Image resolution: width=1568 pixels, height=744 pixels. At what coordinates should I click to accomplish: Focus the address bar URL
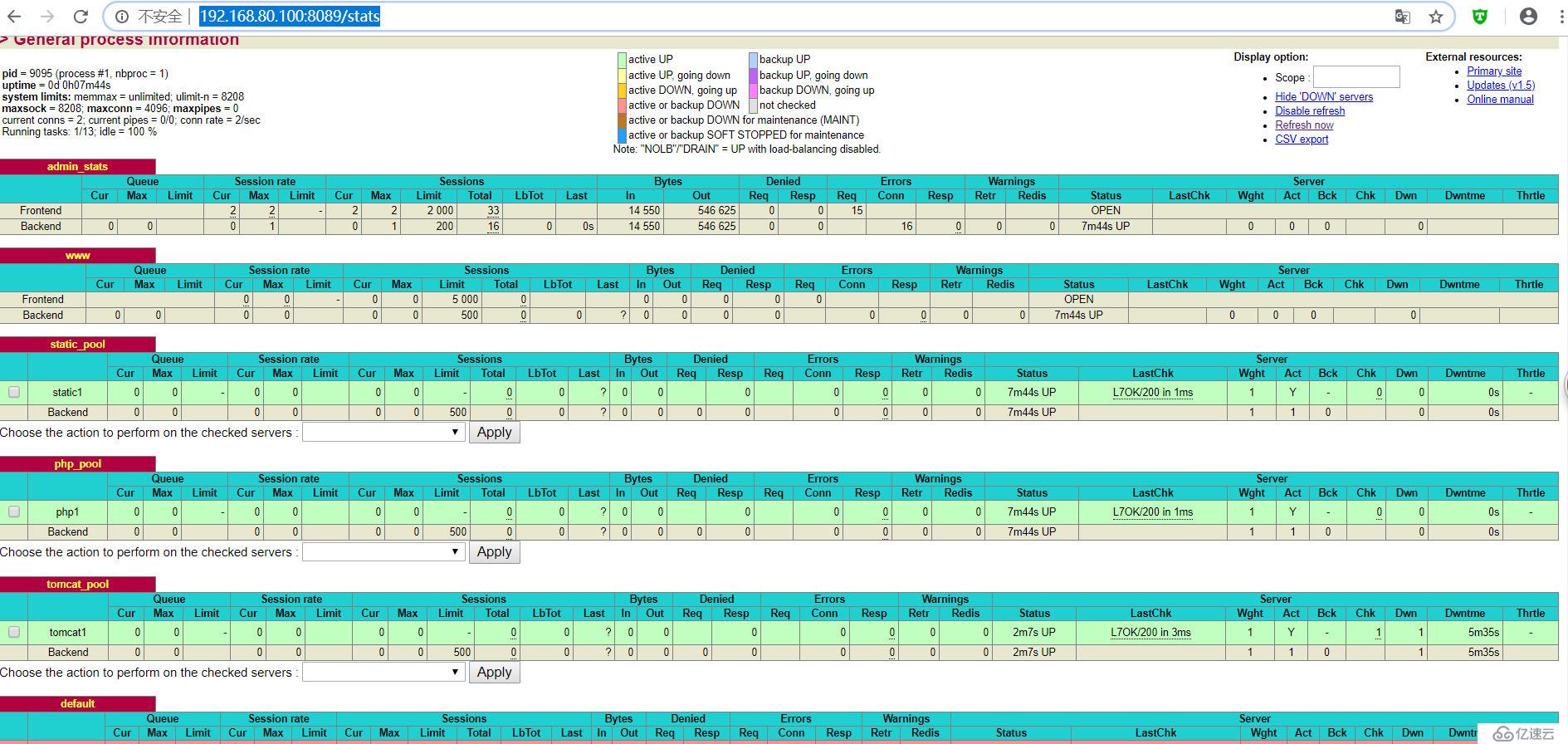tap(290, 16)
